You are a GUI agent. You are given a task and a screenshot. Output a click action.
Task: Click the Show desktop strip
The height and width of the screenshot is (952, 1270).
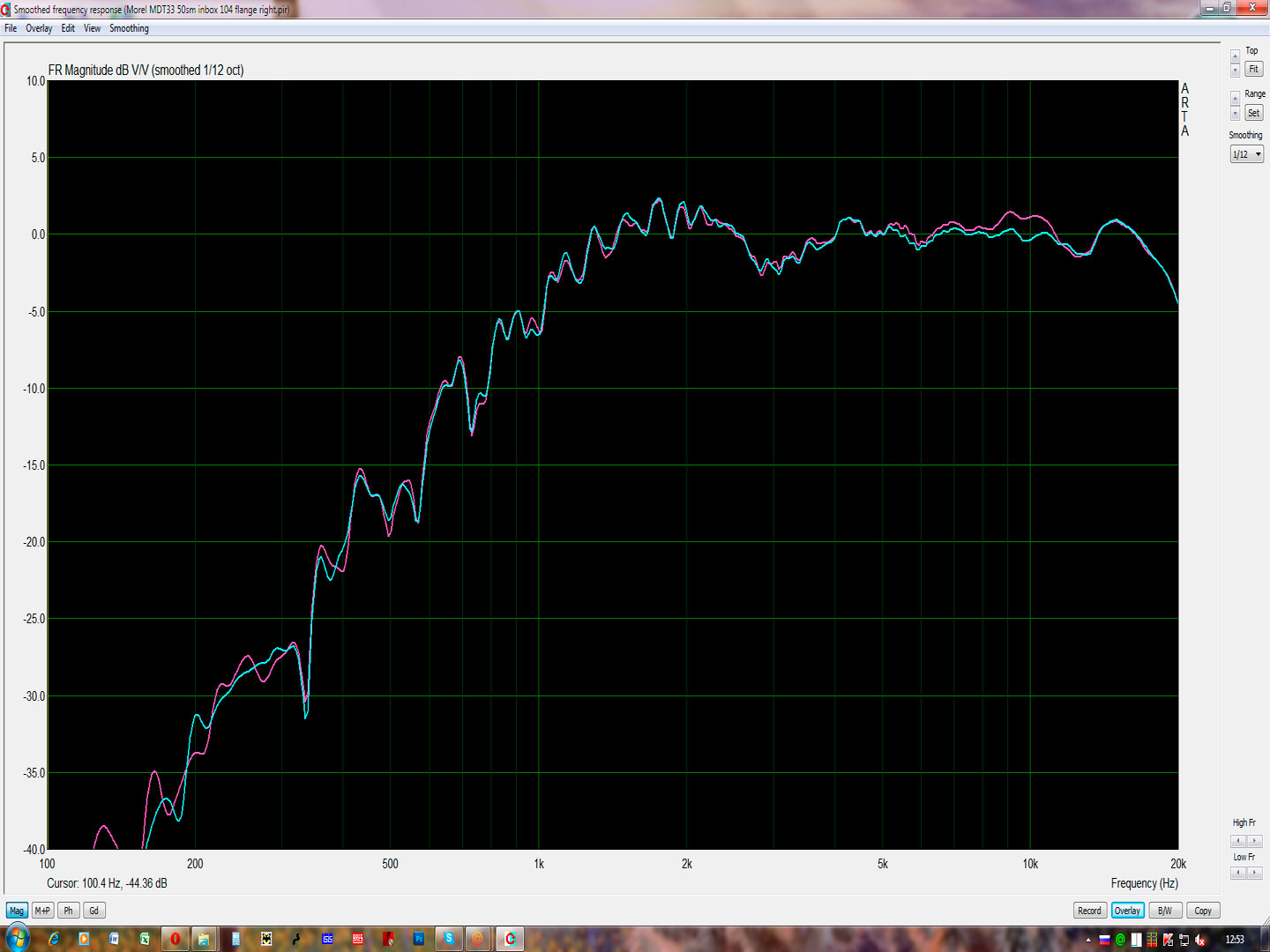[x=1265, y=939]
